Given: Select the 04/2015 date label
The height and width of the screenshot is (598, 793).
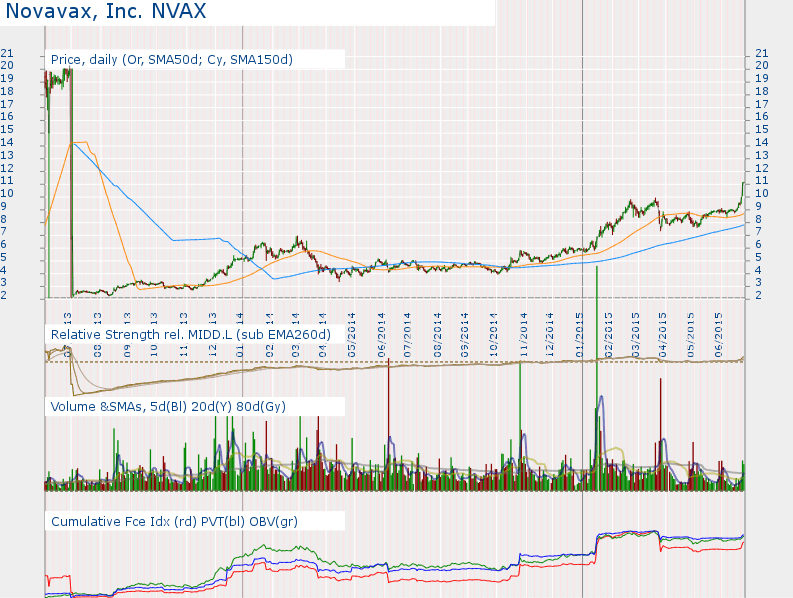Looking at the screenshot, I should (x=663, y=335).
